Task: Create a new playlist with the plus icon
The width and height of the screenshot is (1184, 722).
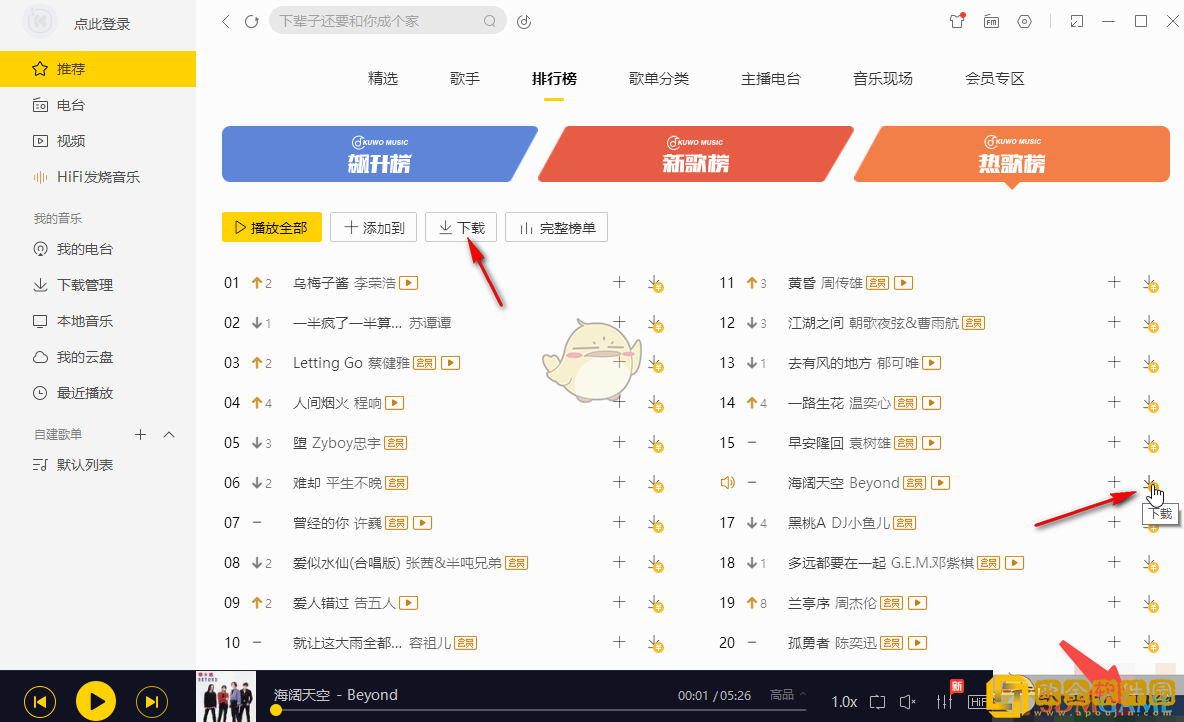Action: [140, 434]
